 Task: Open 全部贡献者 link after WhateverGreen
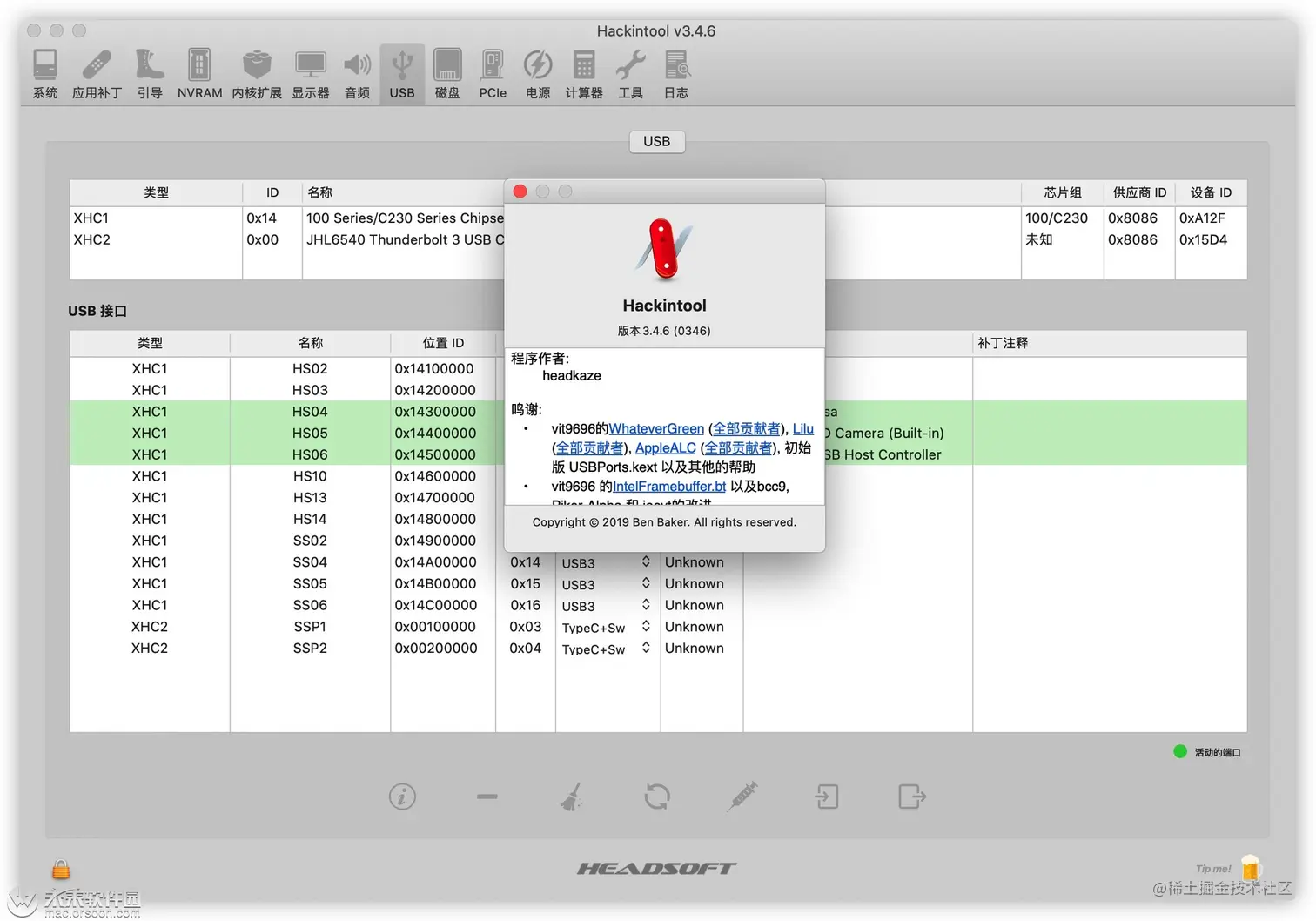[x=747, y=428]
